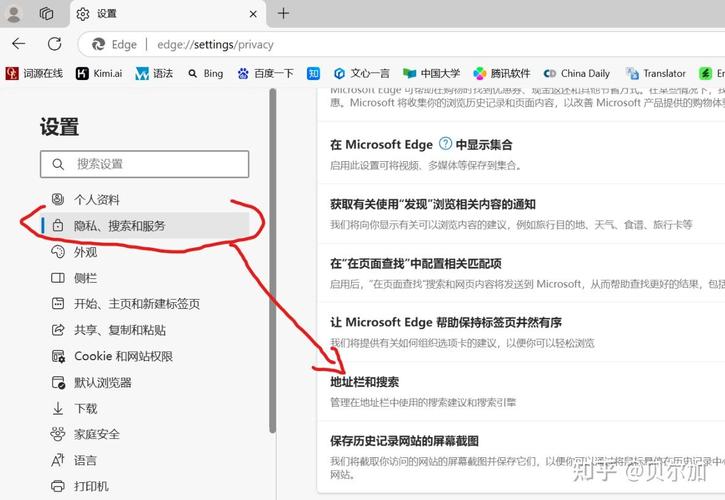
Task: Refresh the page
Action: 55,44
